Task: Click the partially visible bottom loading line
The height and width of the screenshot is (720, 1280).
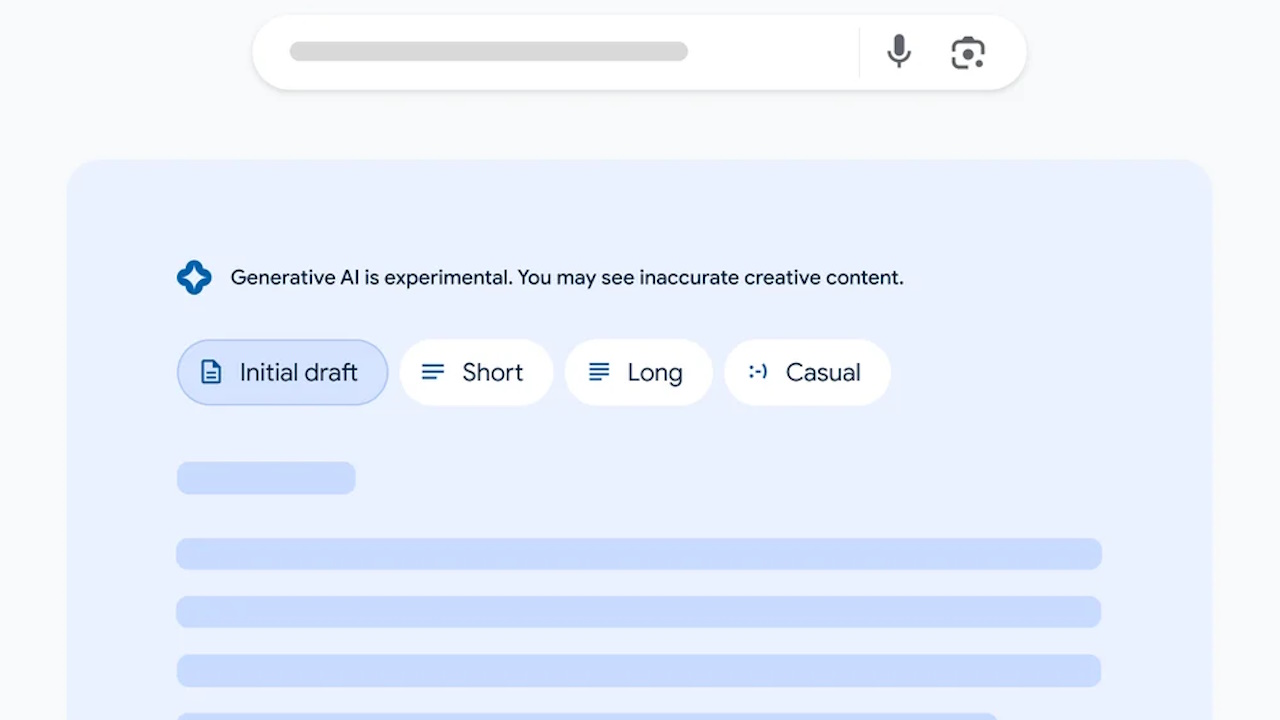Action: (586, 716)
